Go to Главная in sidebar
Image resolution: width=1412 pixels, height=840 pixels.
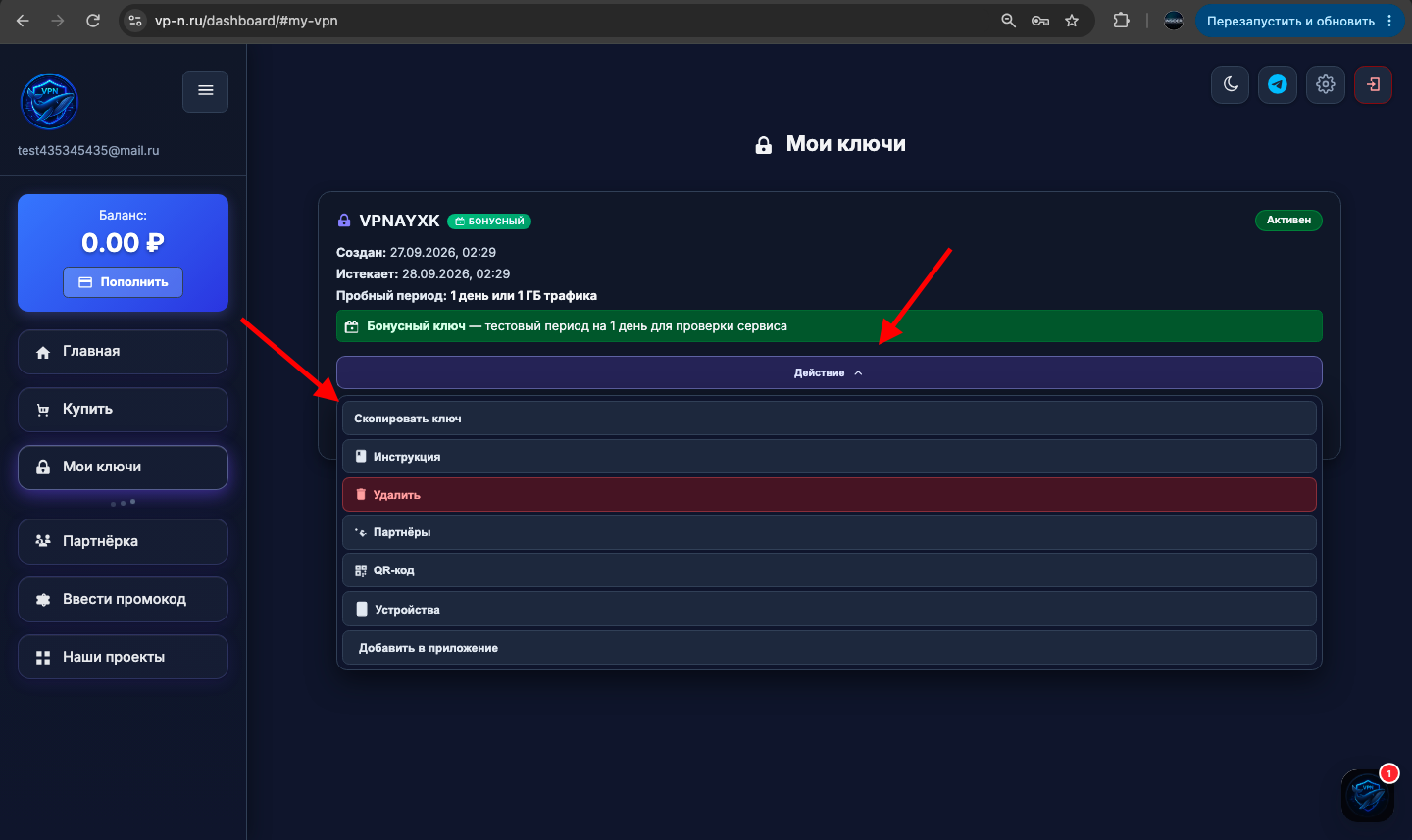123,351
